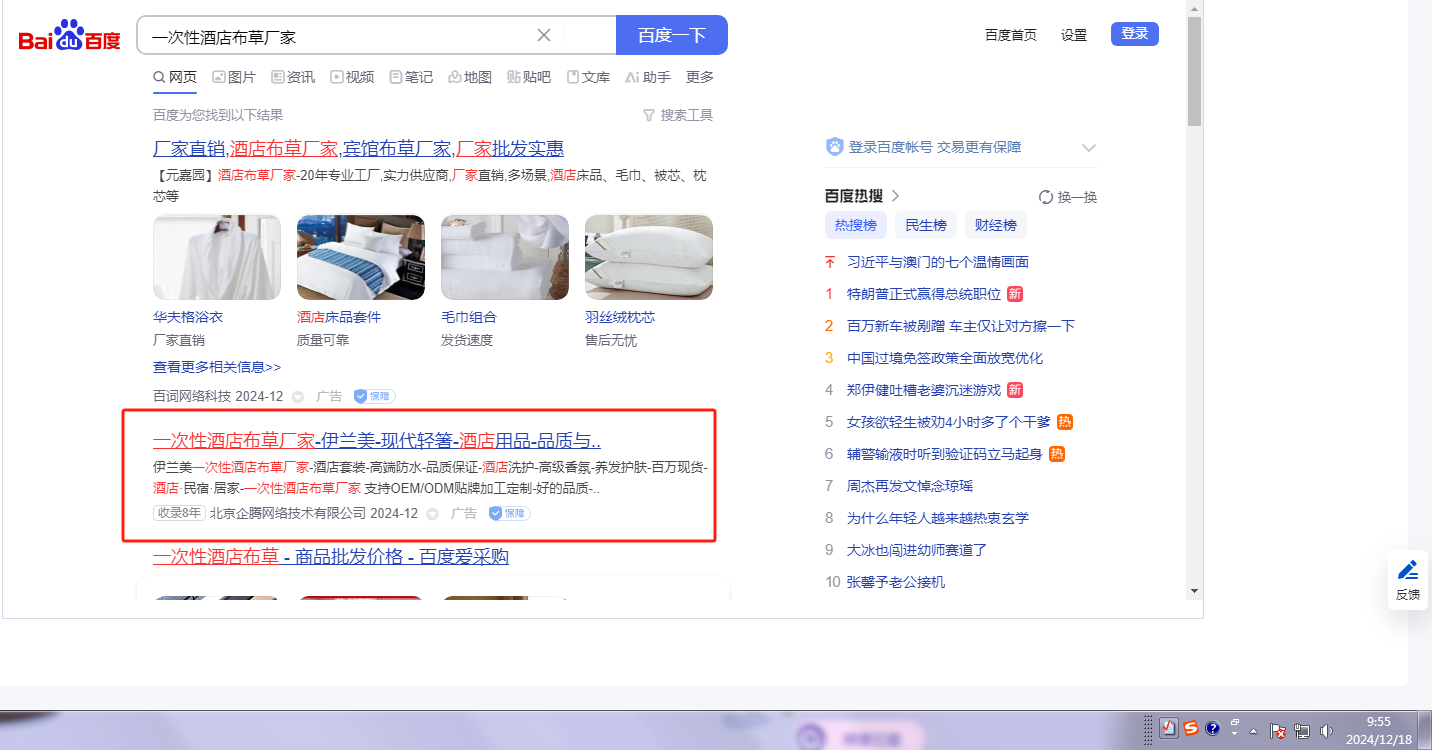Click the 登录 button
Image resolution: width=1432 pixels, height=750 pixels.
click(x=1135, y=34)
